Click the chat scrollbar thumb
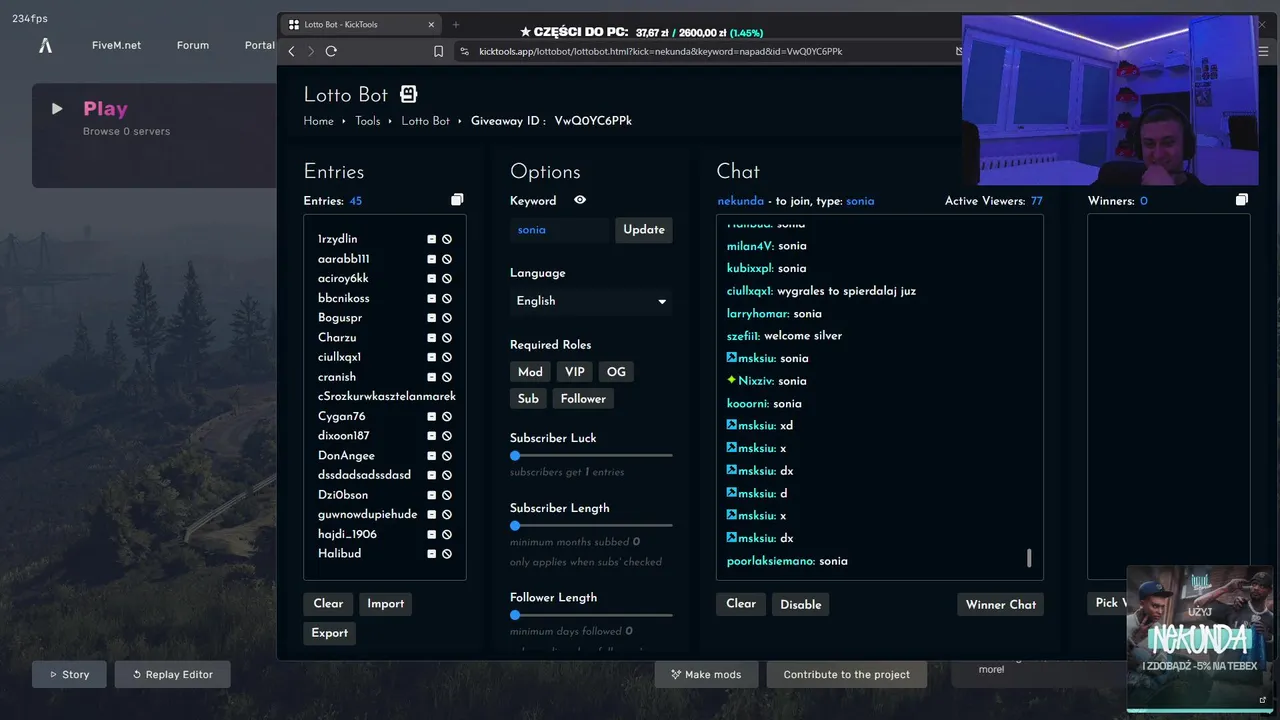Viewport: 1280px width, 720px height. [1029, 558]
